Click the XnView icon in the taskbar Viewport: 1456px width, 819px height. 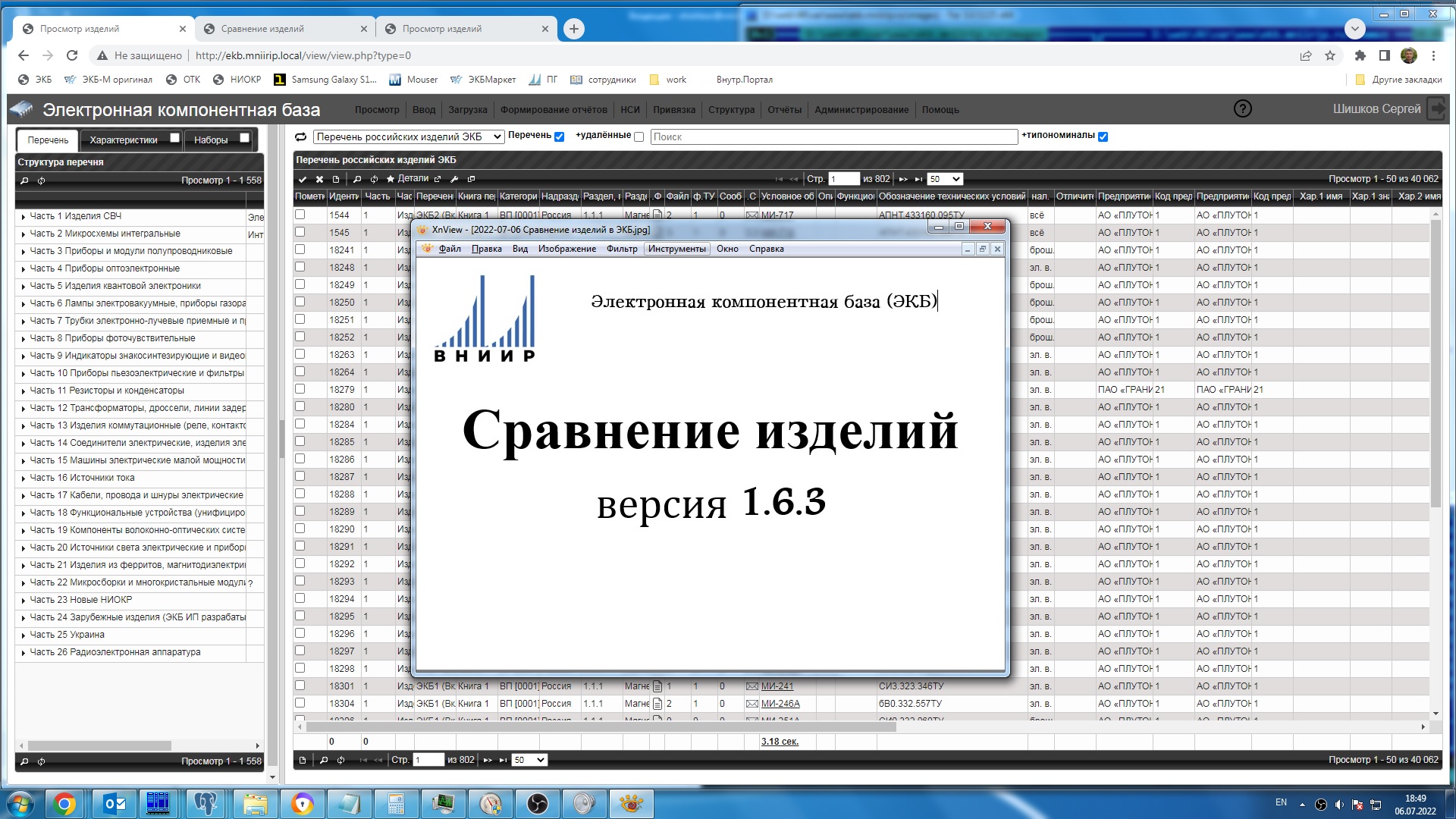(x=631, y=804)
